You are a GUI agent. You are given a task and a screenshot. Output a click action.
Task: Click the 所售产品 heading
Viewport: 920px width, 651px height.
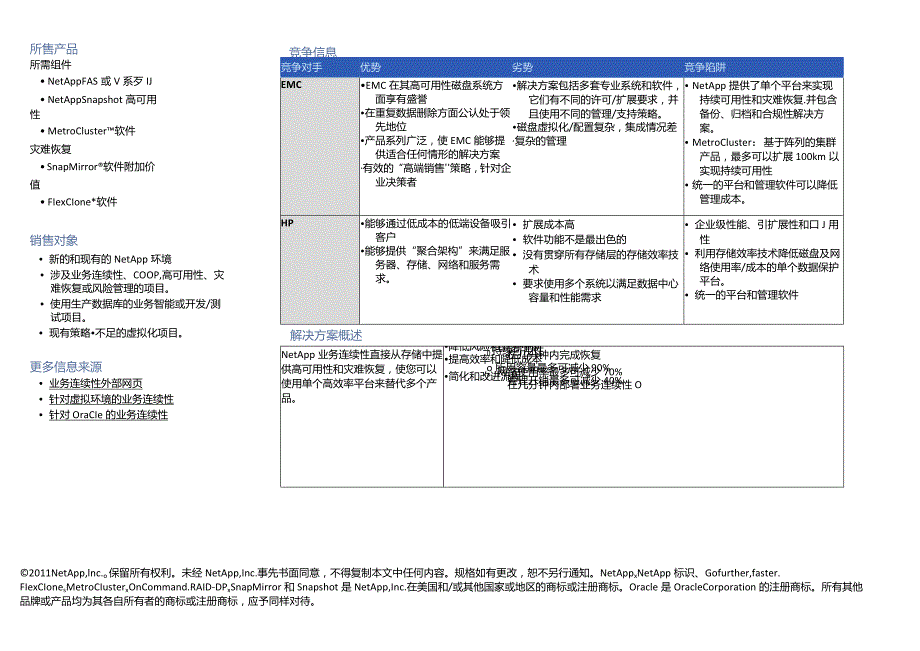[53, 49]
